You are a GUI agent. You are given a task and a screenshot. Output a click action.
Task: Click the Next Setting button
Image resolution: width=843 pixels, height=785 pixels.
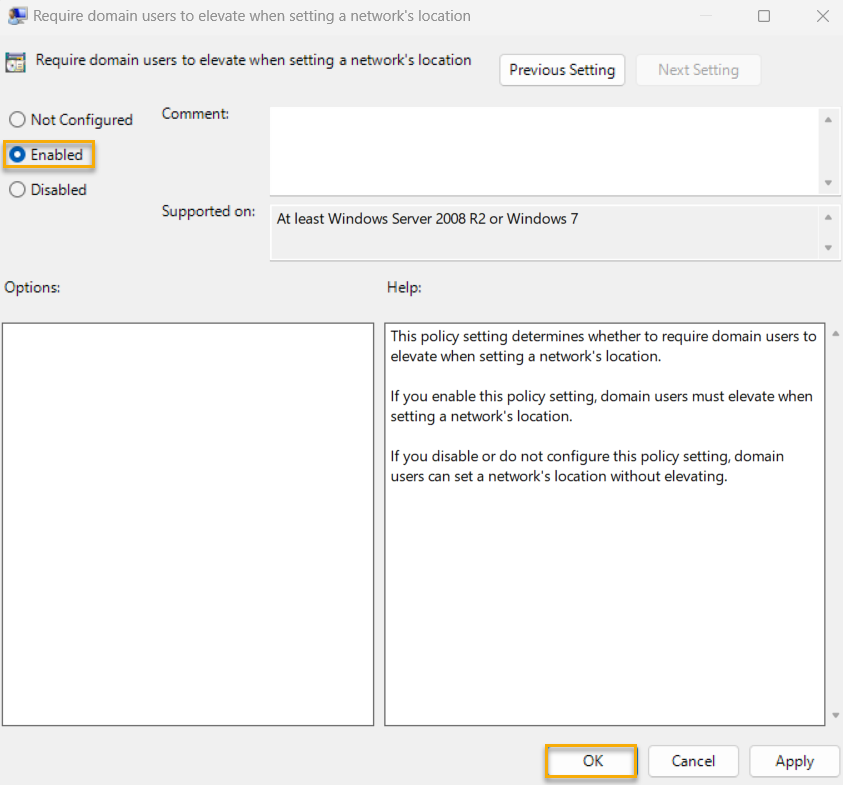pyautogui.click(x=698, y=70)
